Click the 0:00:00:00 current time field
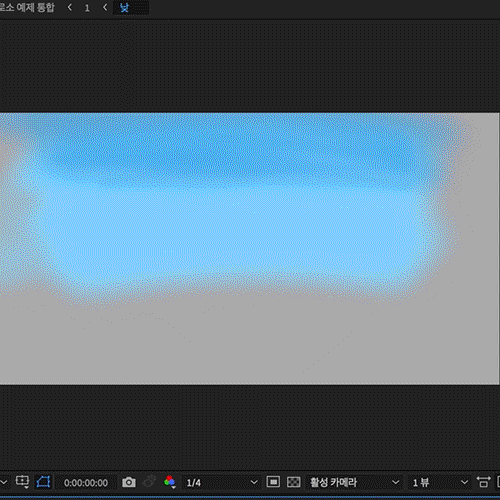This screenshot has height=500, width=500. tap(86, 483)
